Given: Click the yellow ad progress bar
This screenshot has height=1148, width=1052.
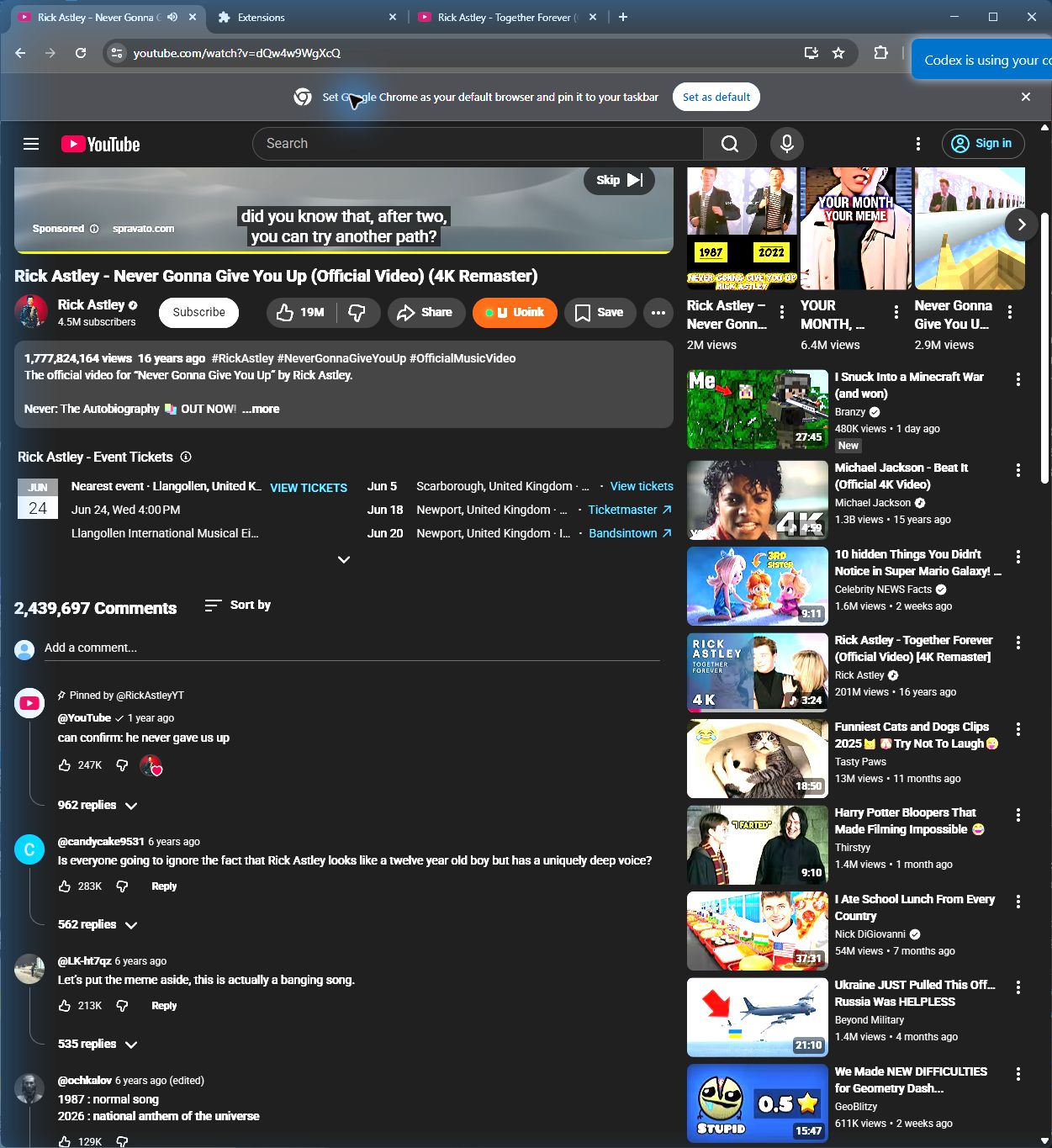Looking at the screenshot, I should [343, 252].
